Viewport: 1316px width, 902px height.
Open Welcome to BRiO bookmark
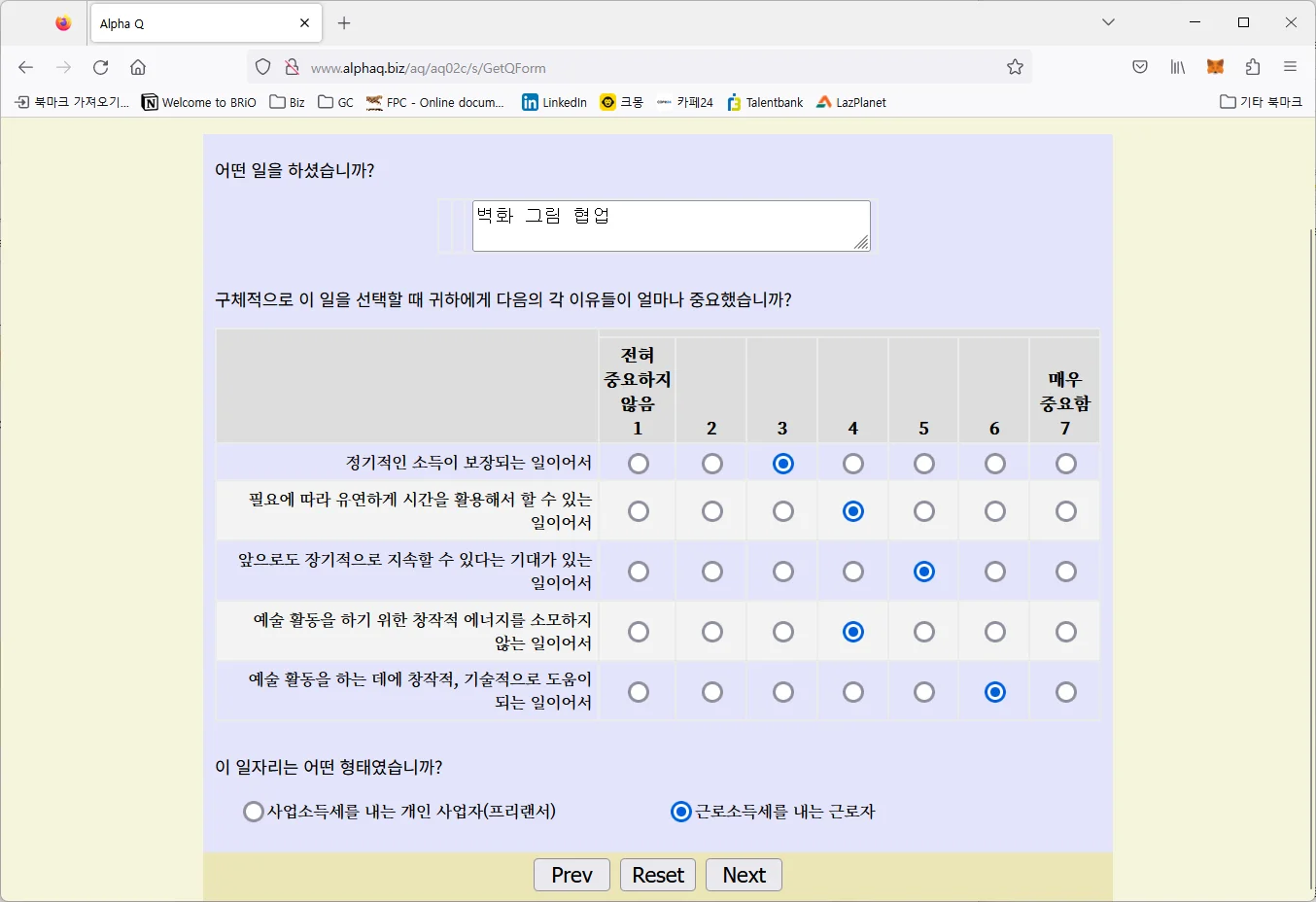(x=199, y=102)
